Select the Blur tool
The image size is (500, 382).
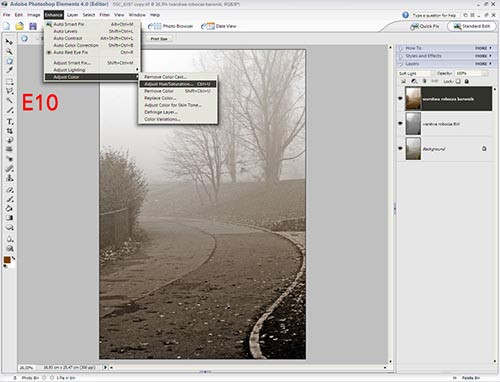(9, 239)
